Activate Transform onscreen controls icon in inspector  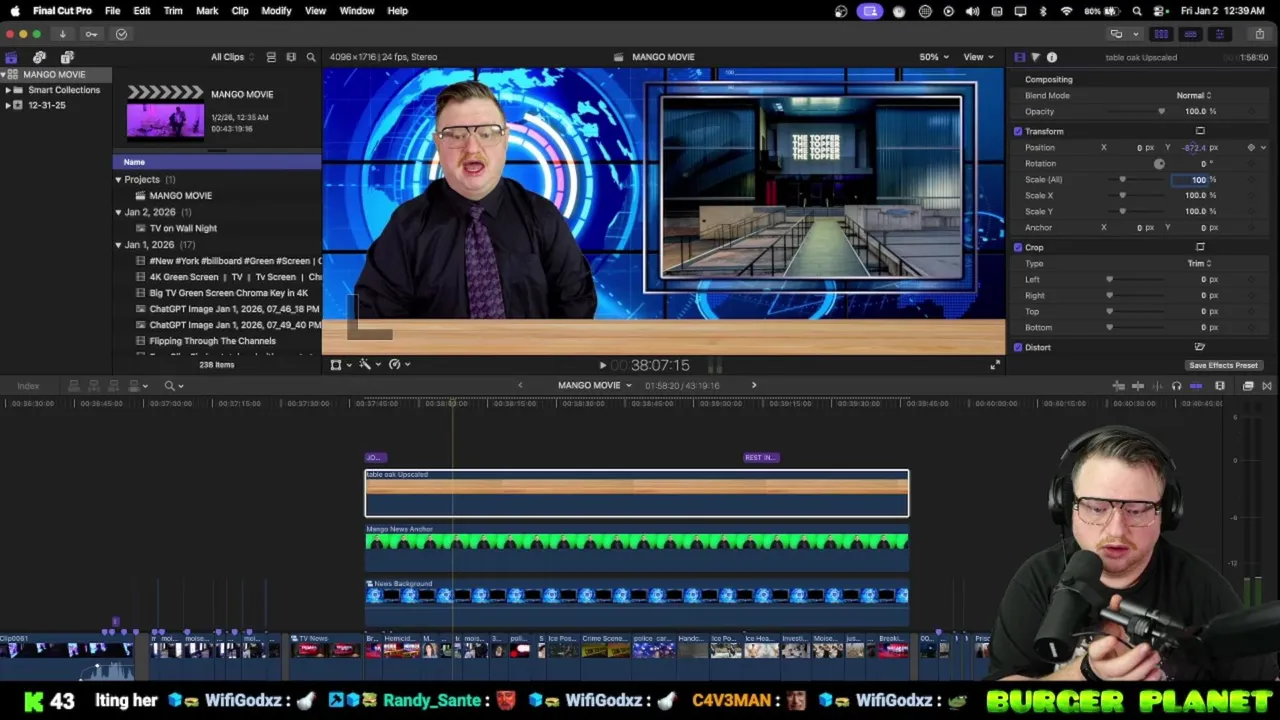(x=1200, y=131)
